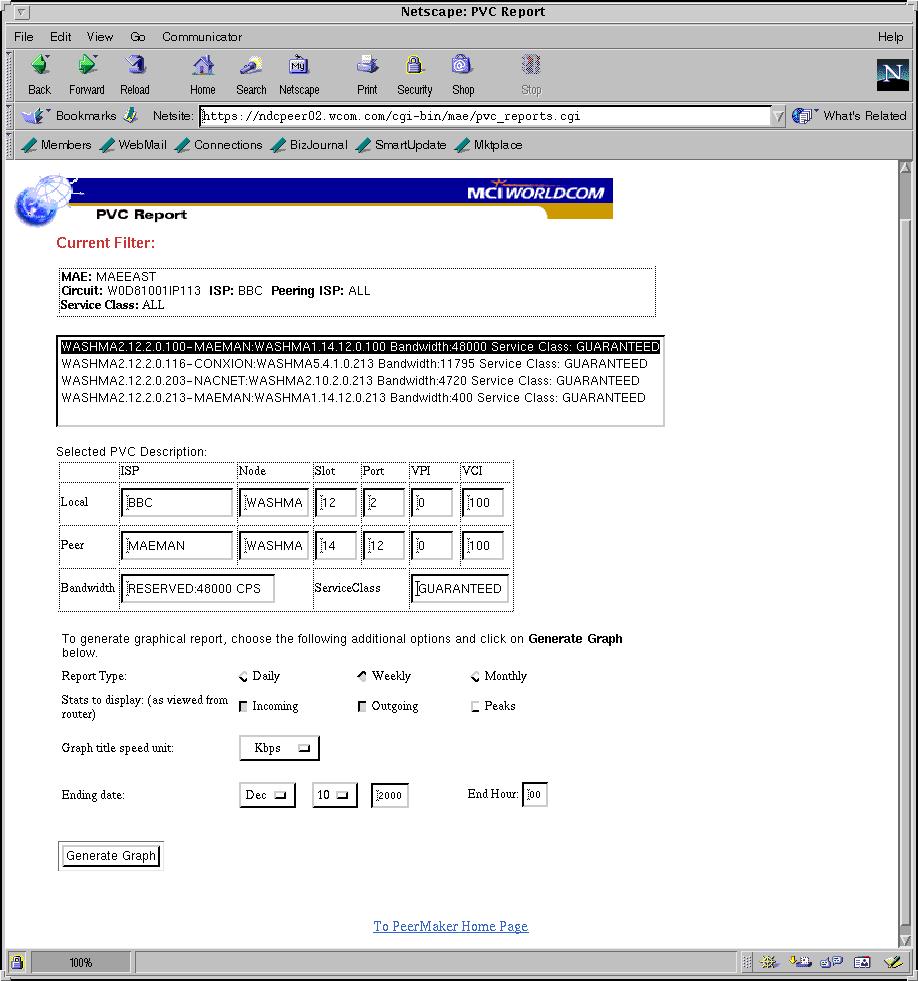Open the Help menu
The width and height of the screenshot is (918, 981).
[890, 37]
